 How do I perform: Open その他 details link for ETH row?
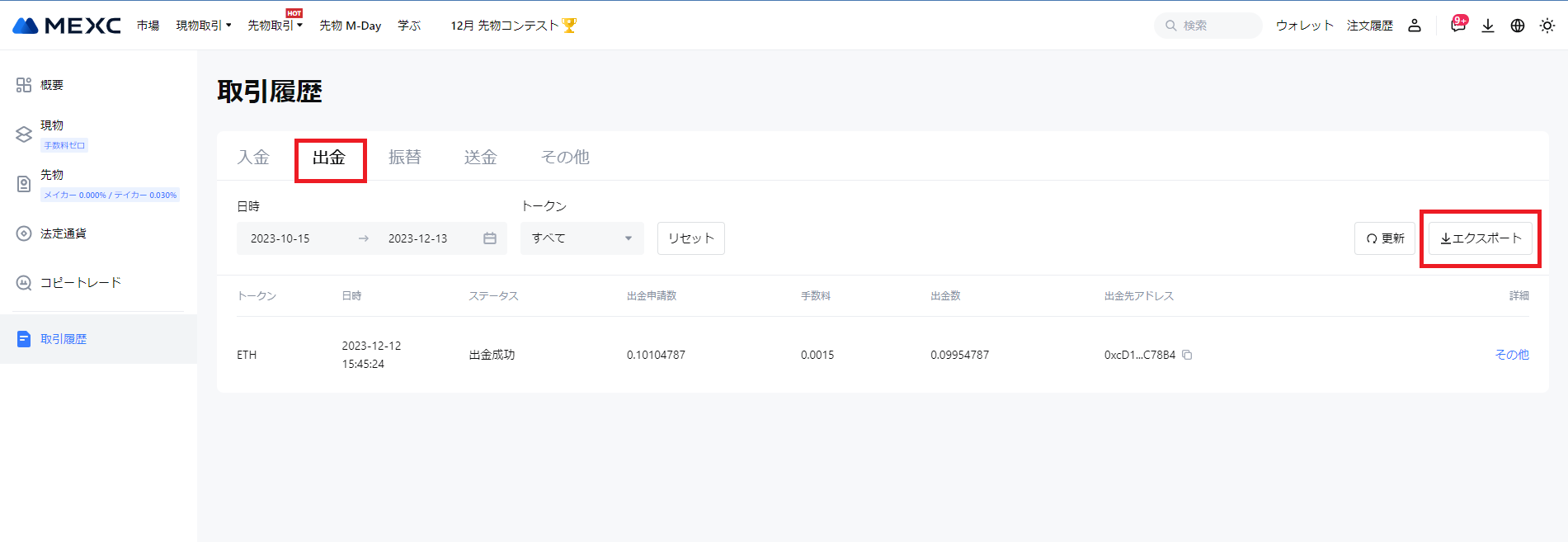(x=1512, y=355)
